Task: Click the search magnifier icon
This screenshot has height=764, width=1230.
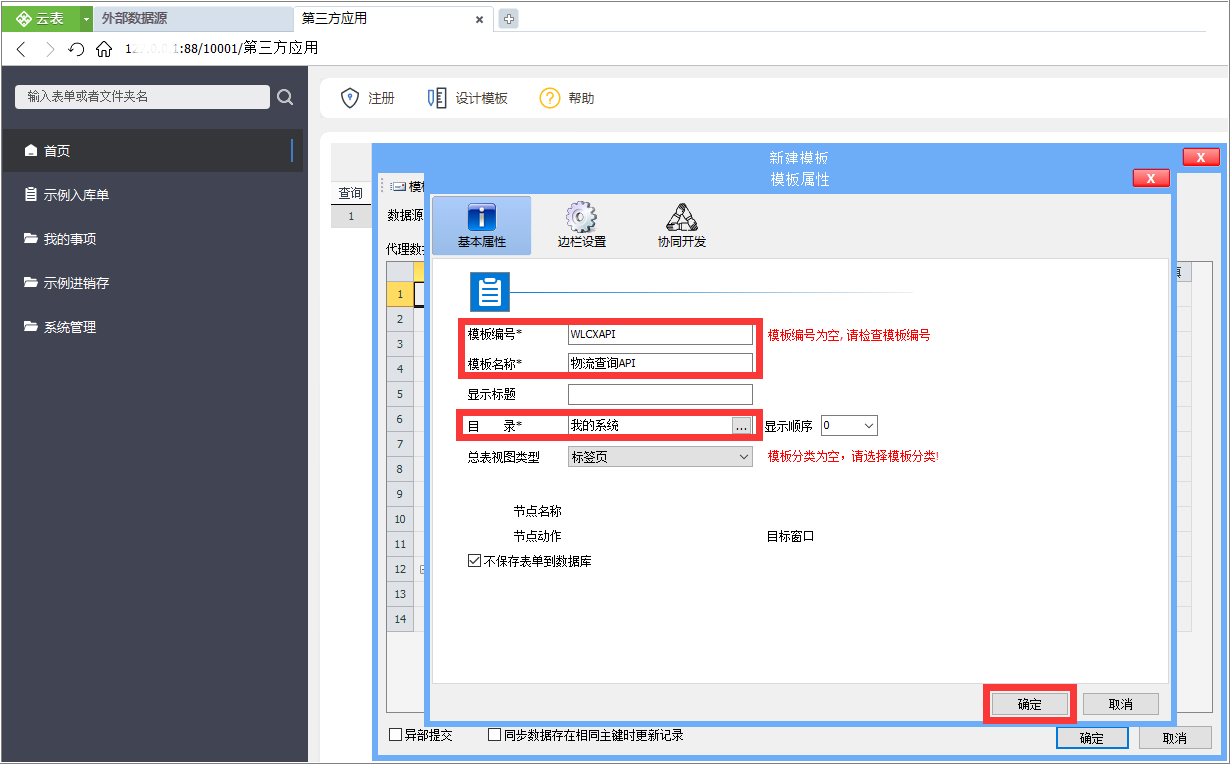Action: pyautogui.click(x=285, y=97)
